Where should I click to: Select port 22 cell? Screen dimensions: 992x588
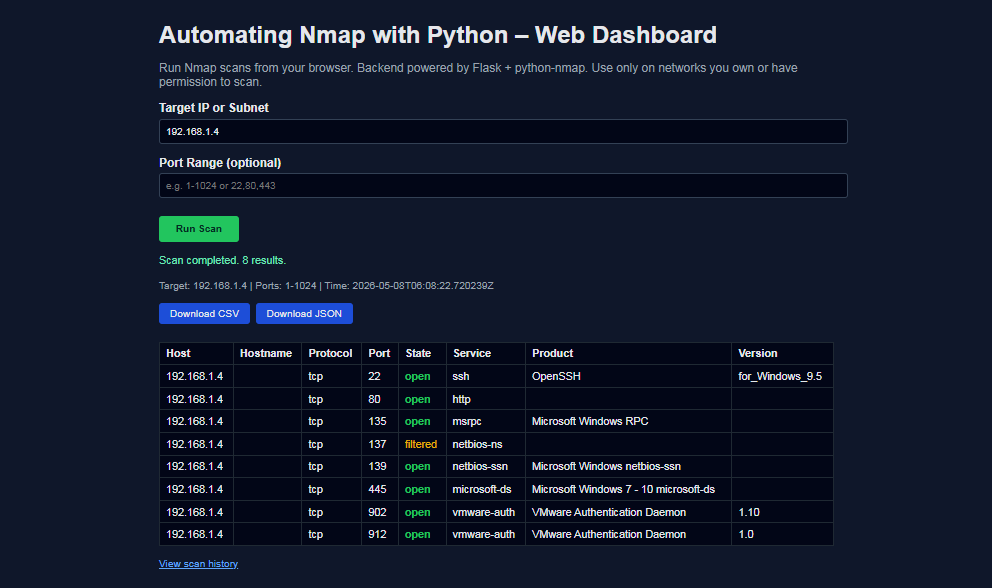(380, 376)
